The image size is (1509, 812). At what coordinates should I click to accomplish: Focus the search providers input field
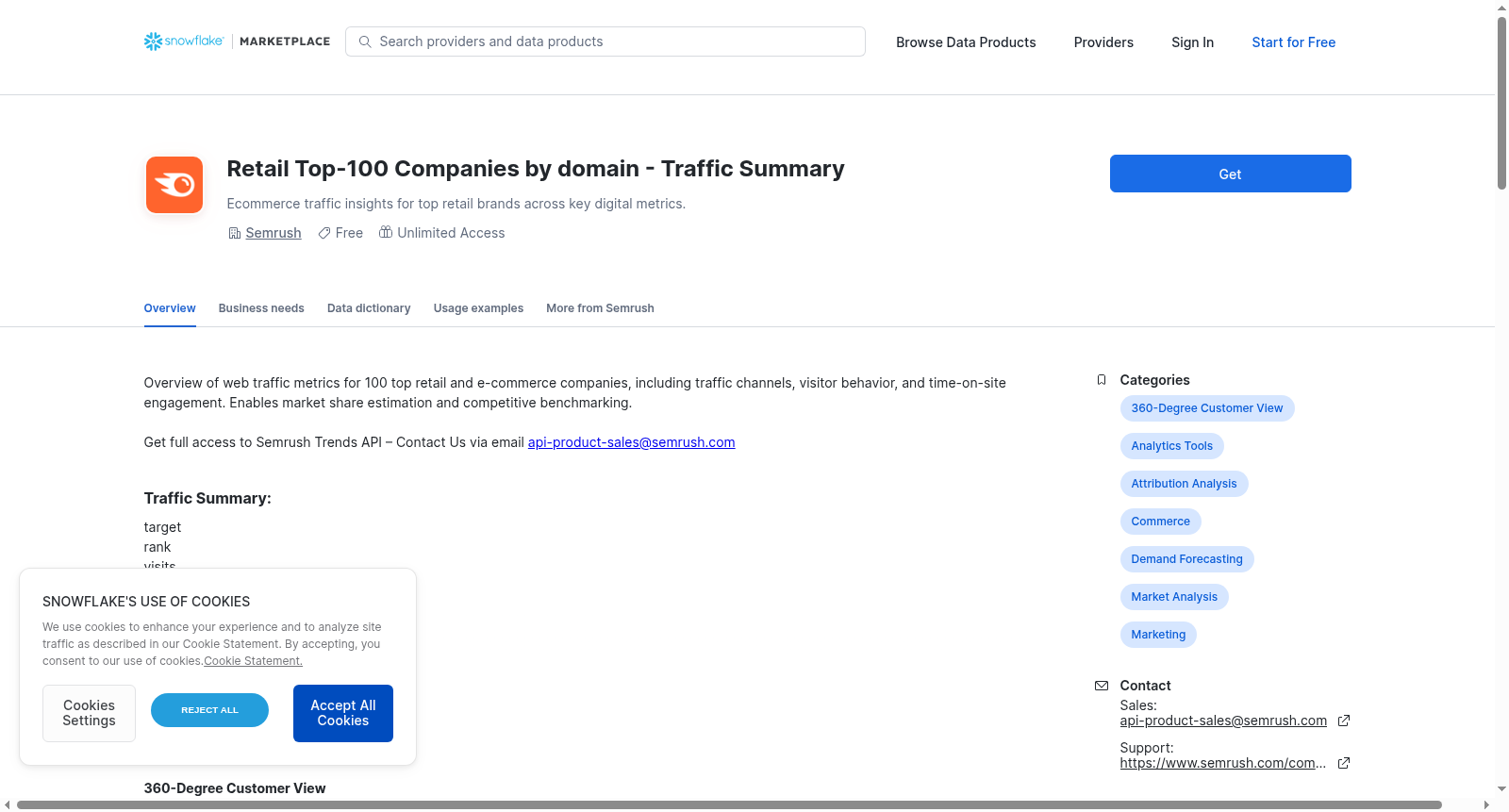coord(605,41)
